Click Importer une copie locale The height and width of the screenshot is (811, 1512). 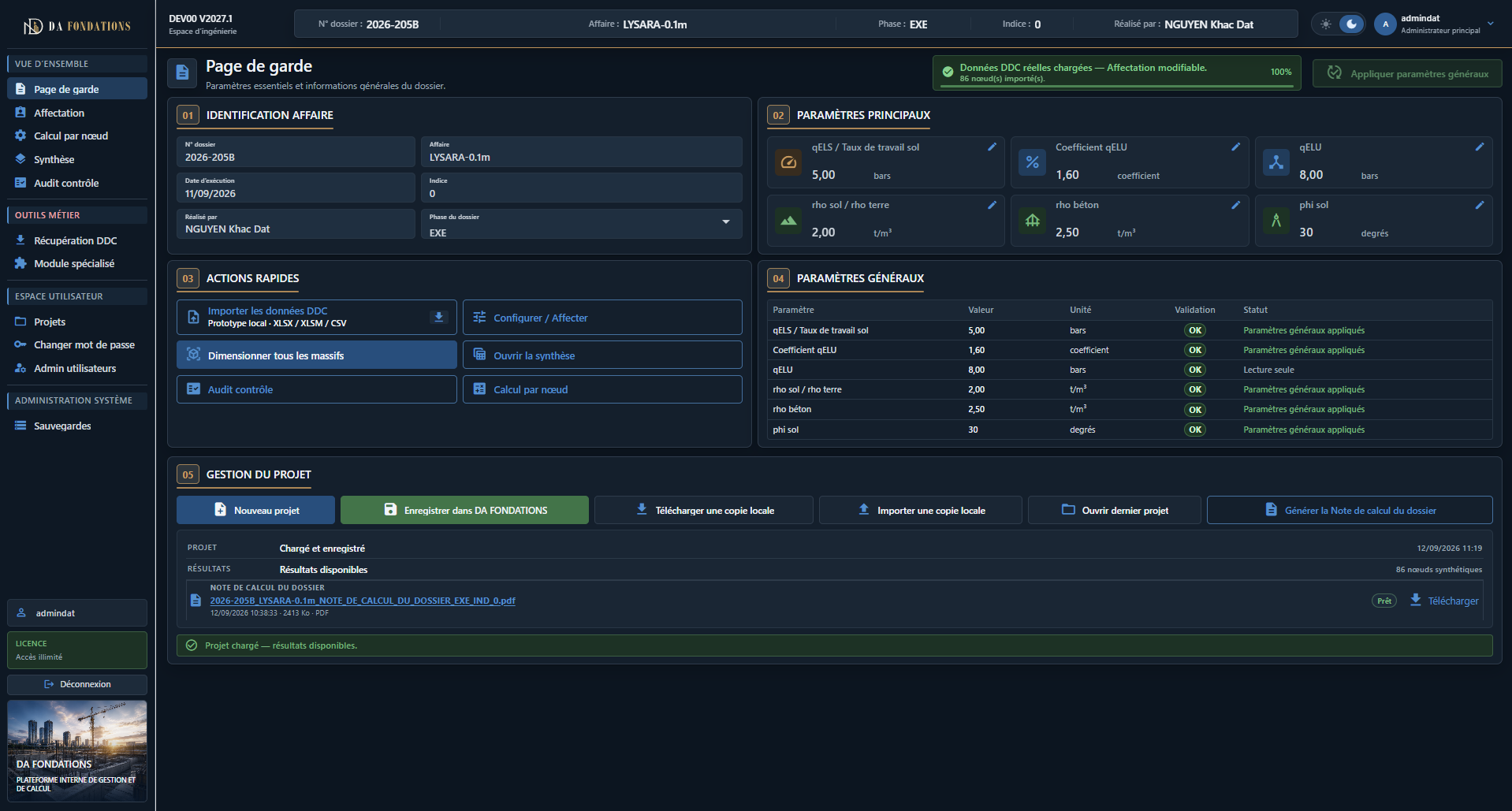tap(921, 510)
